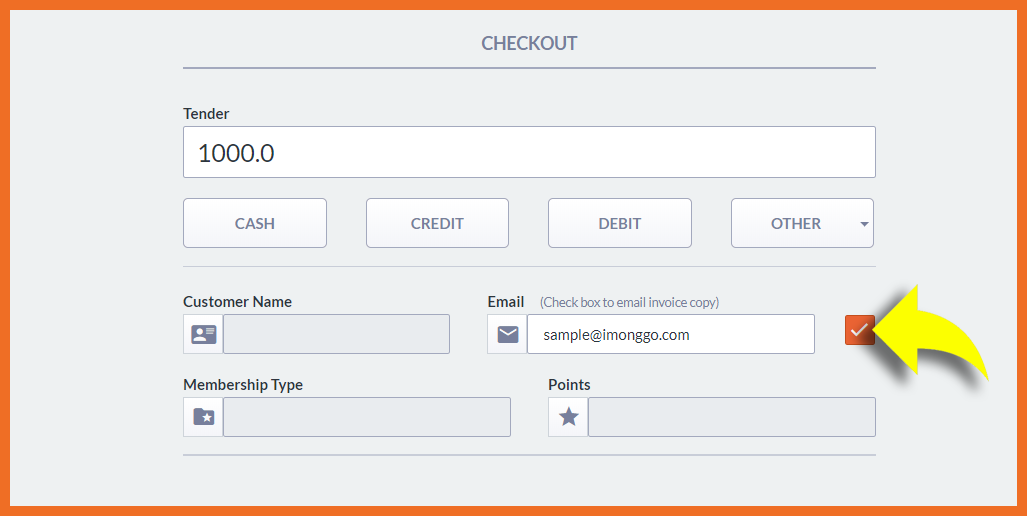Click inside the Points input box
Screen dimensions: 1027x516
click(x=731, y=417)
